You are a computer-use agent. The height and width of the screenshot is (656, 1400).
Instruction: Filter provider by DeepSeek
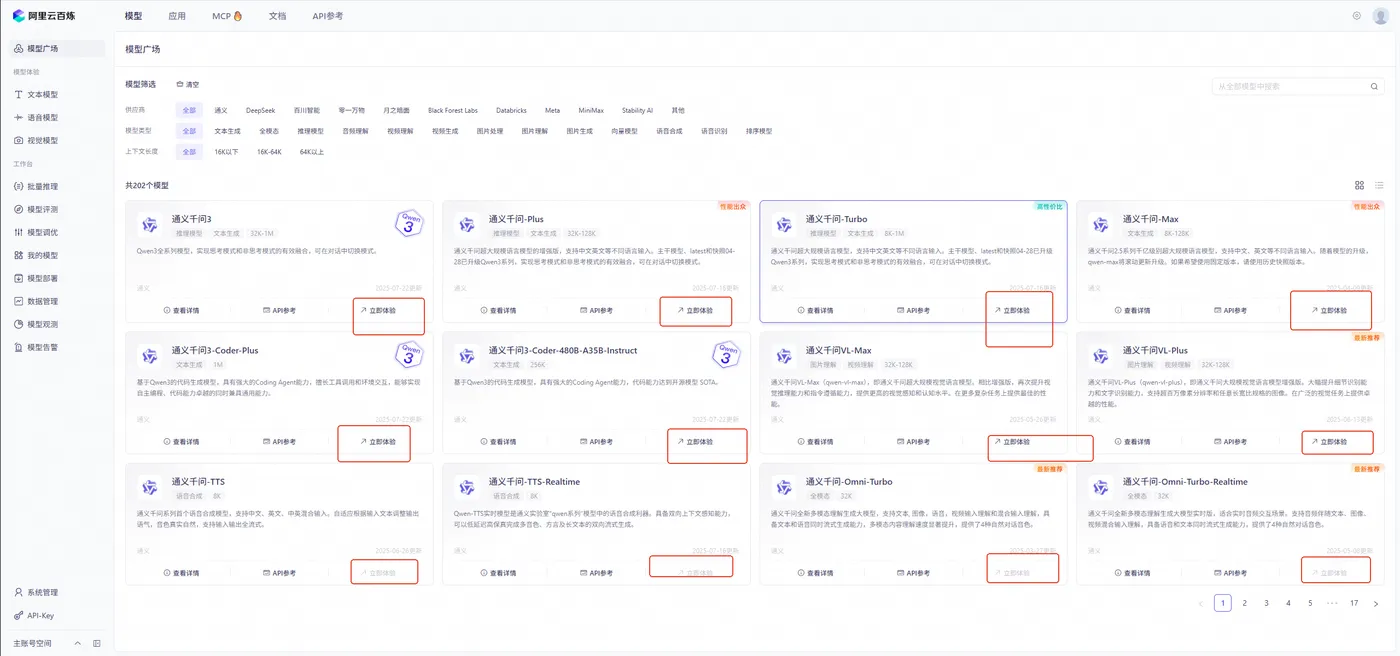[260, 110]
